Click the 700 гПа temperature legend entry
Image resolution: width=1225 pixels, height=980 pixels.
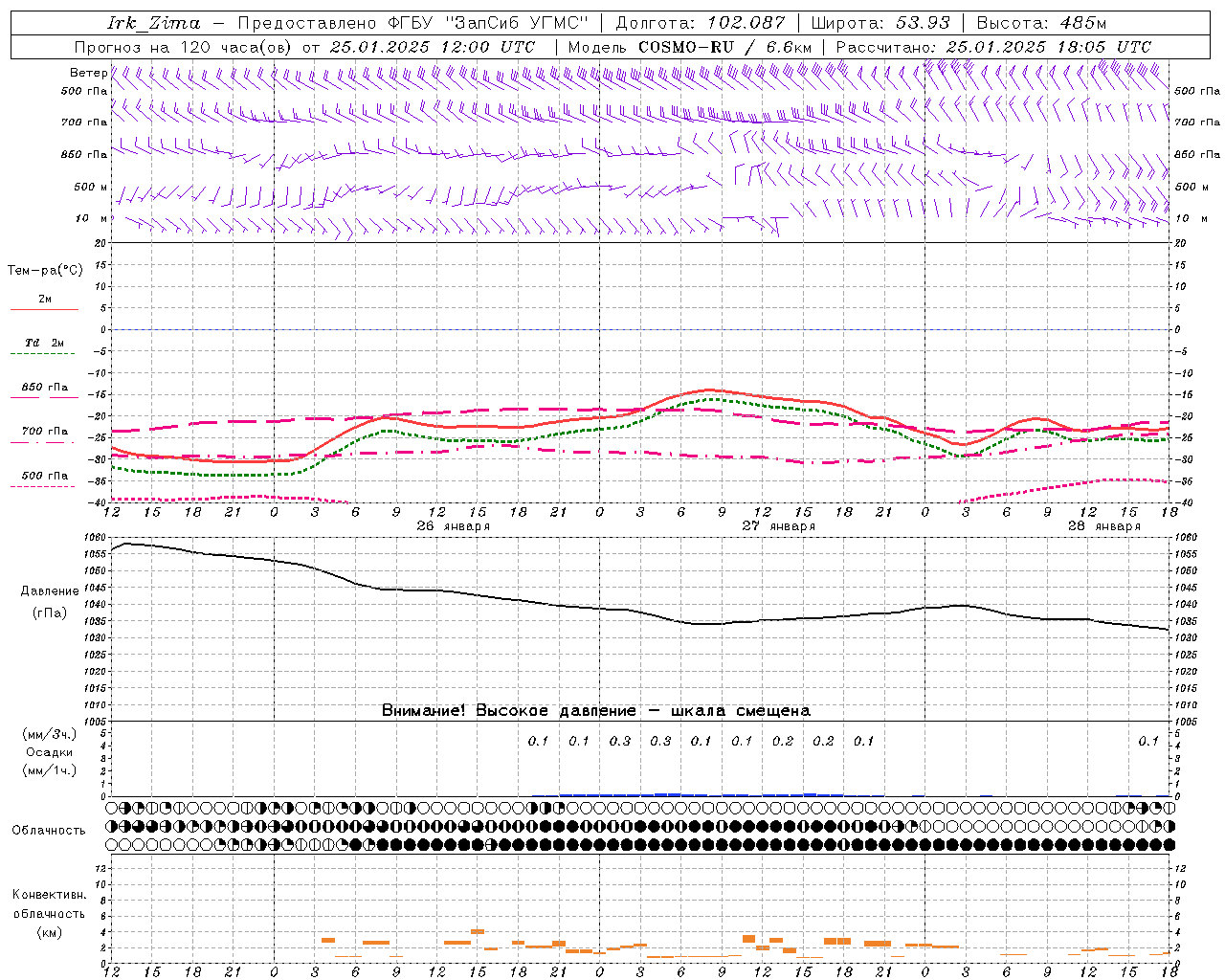[x=44, y=432]
